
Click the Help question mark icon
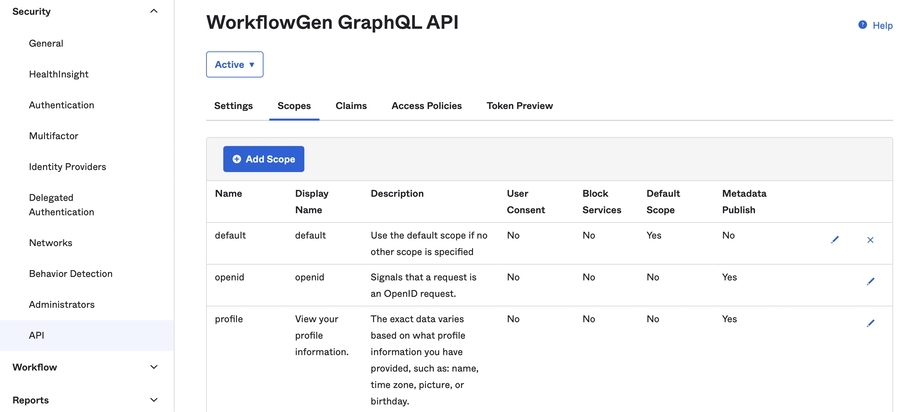pyautogui.click(x=863, y=25)
